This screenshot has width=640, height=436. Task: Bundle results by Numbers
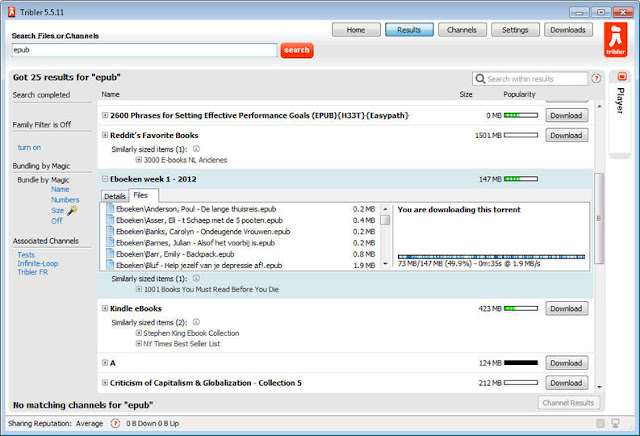coord(65,200)
